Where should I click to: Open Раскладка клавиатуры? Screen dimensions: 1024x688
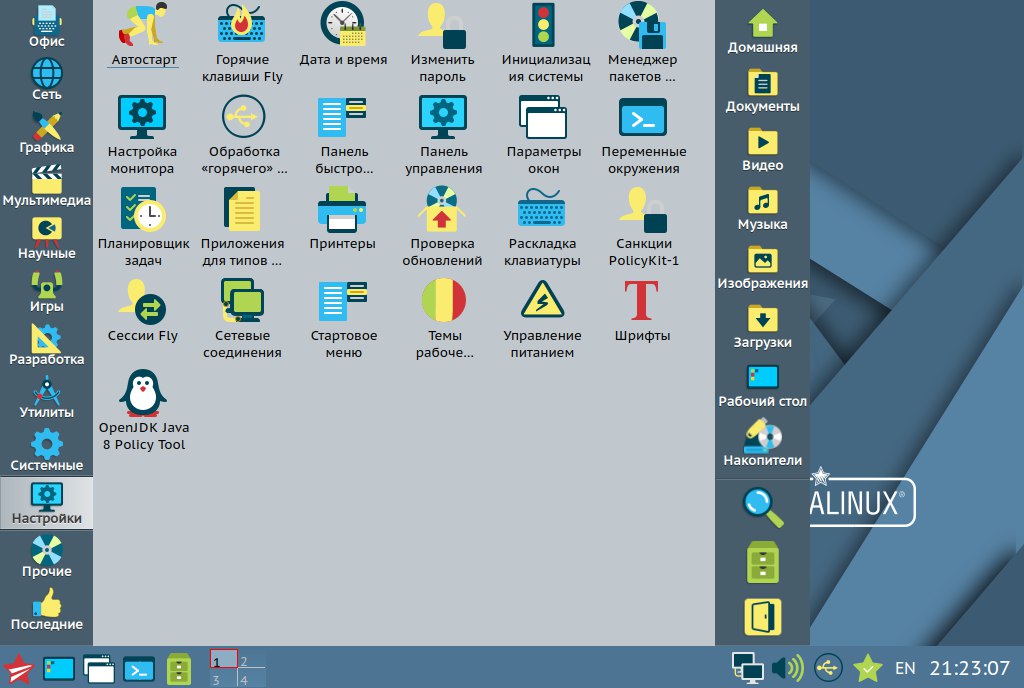click(542, 227)
